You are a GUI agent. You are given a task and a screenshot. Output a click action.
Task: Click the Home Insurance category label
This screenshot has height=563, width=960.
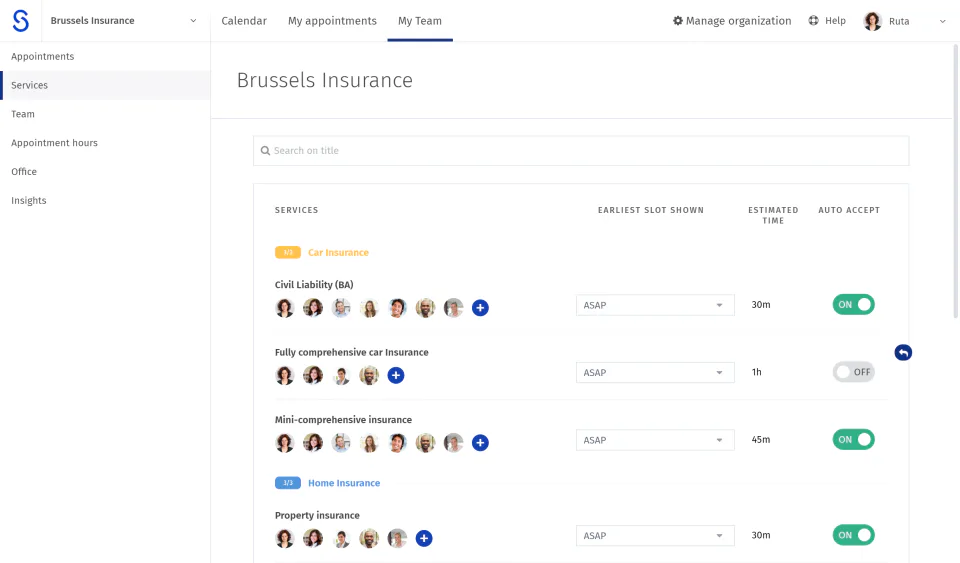pyautogui.click(x=344, y=483)
